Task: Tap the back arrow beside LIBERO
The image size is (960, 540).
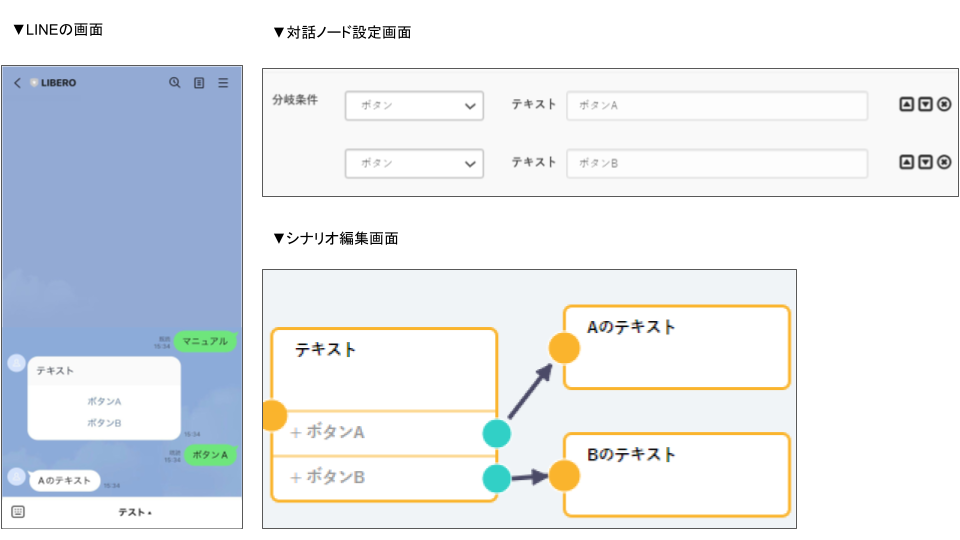Action: (x=17, y=83)
